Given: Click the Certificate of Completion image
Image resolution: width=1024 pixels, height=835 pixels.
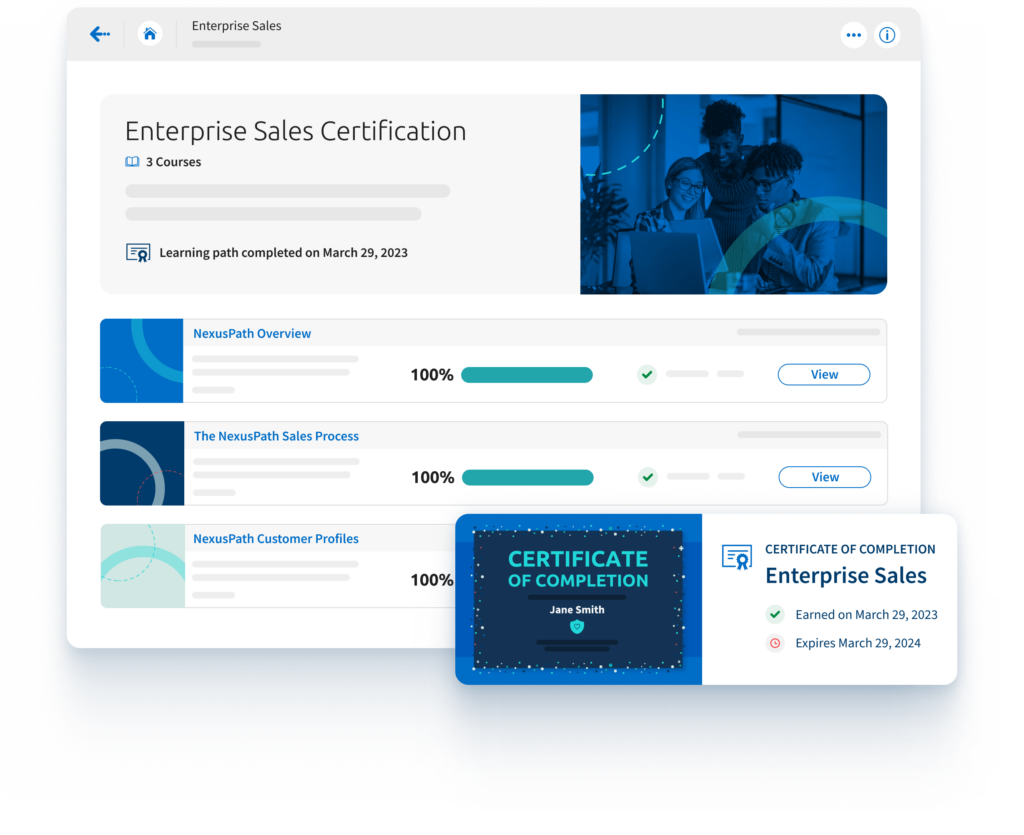Looking at the screenshot, I should click(x=579, y=599).
